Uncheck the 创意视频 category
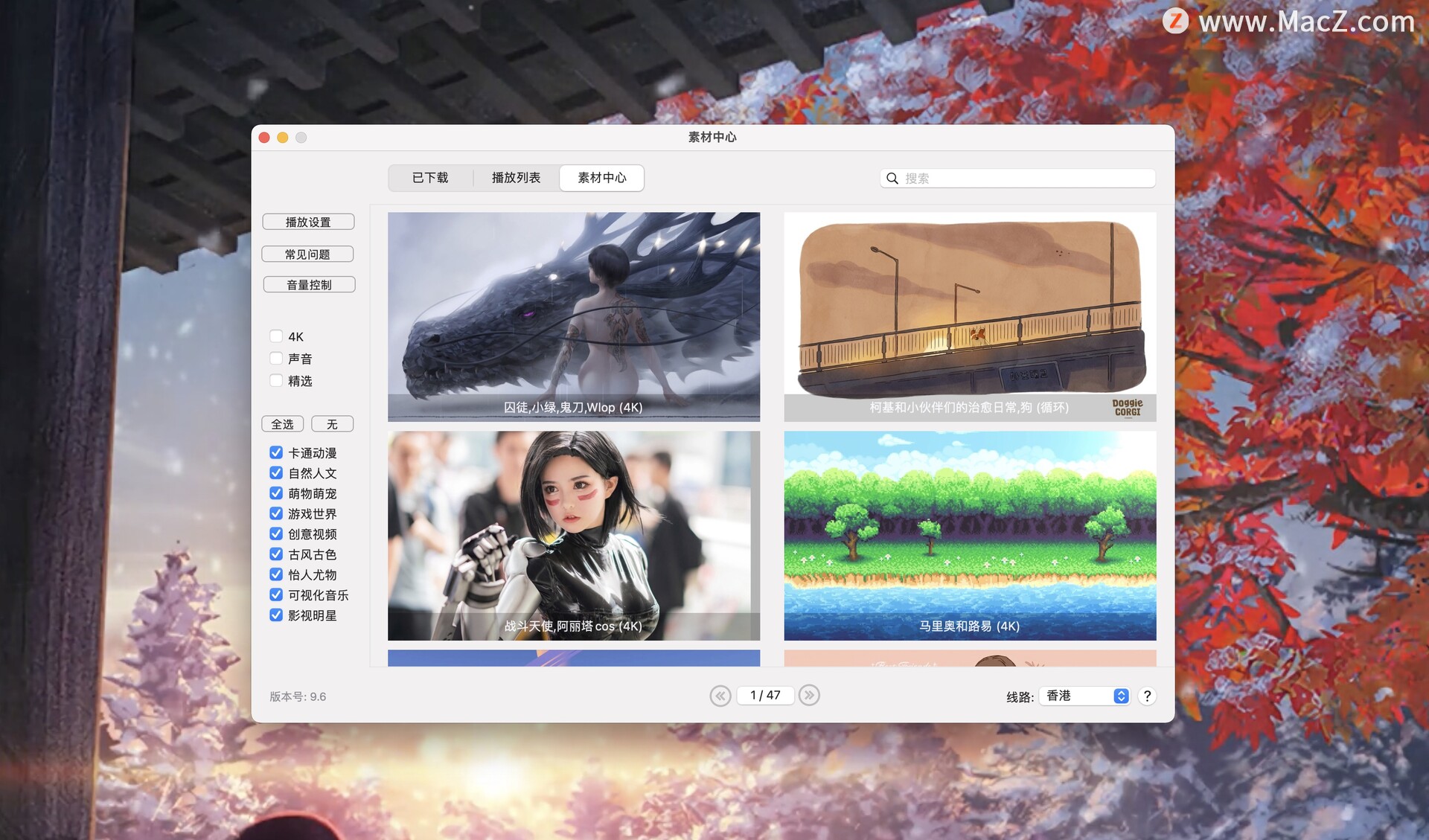 click(276, 534)
